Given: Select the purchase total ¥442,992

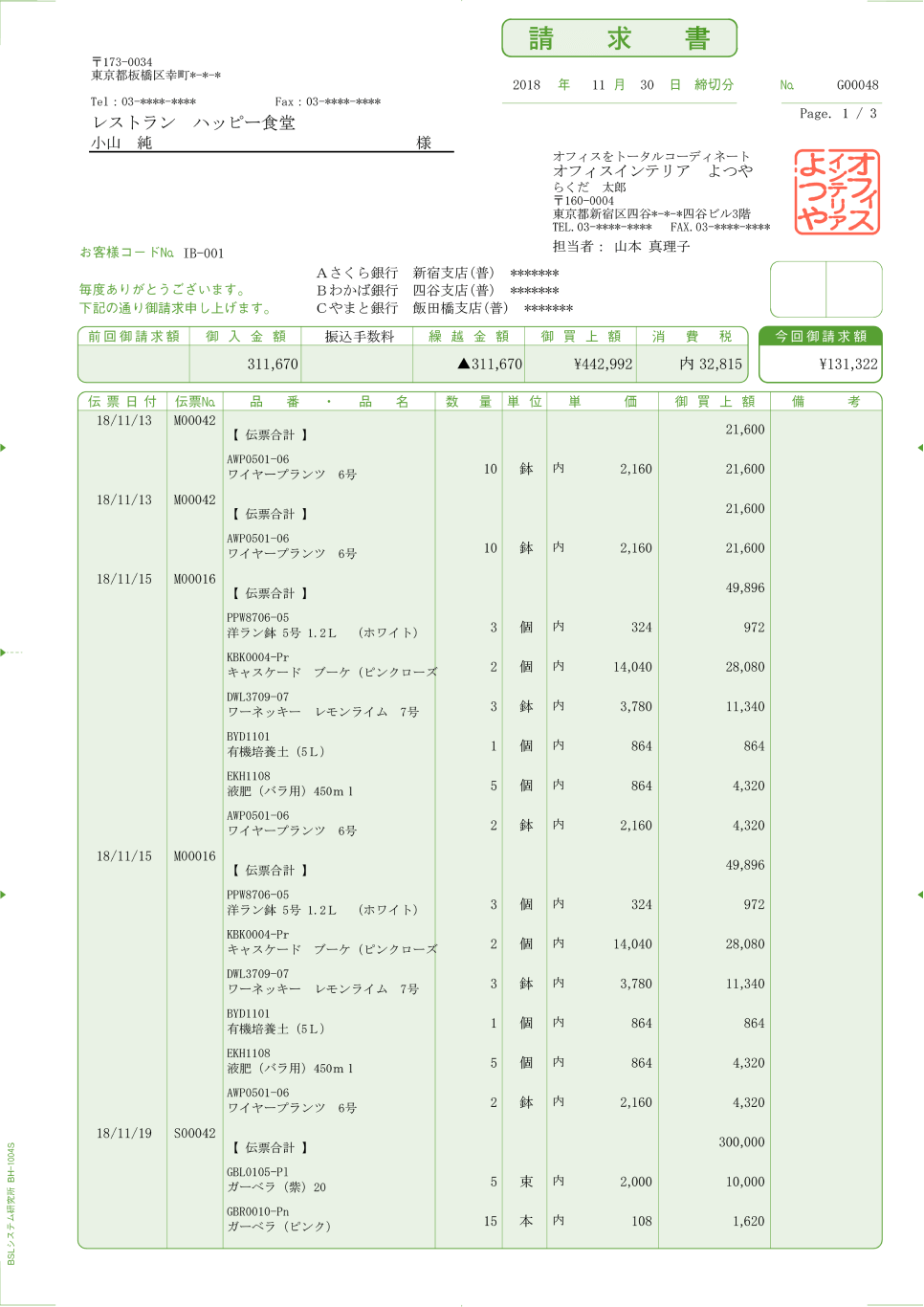Looking at the screenshot, I should [604, 365].
